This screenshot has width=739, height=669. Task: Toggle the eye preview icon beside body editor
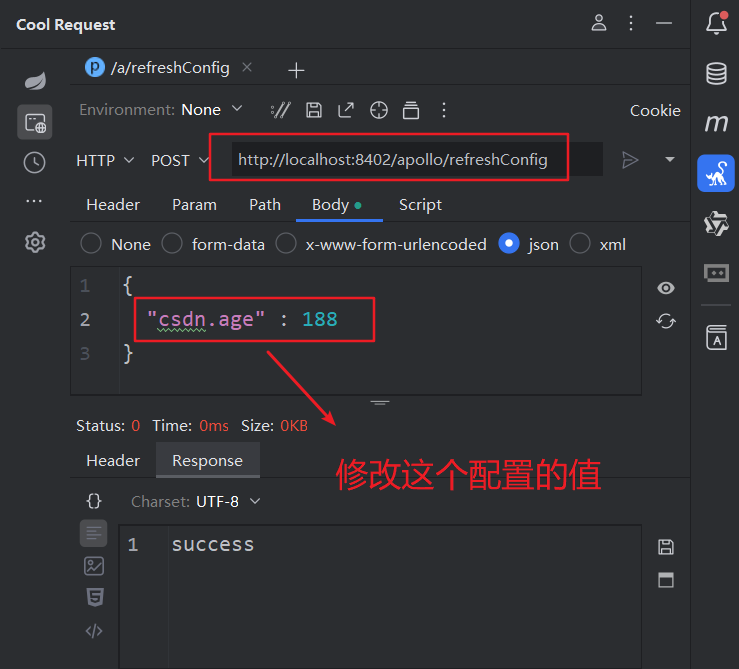(665, 288)
